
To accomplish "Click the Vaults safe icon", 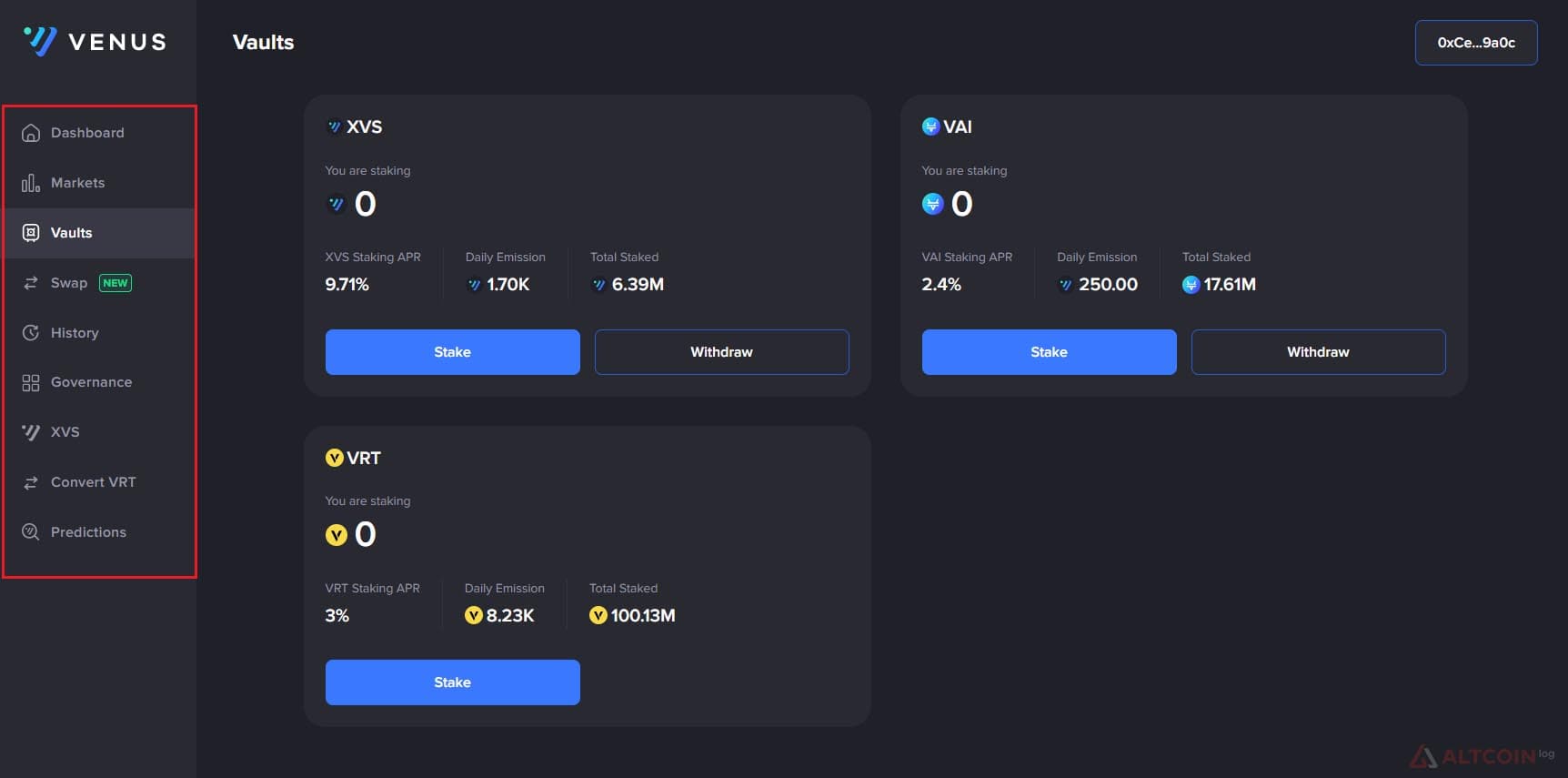I will coord(31,233).
